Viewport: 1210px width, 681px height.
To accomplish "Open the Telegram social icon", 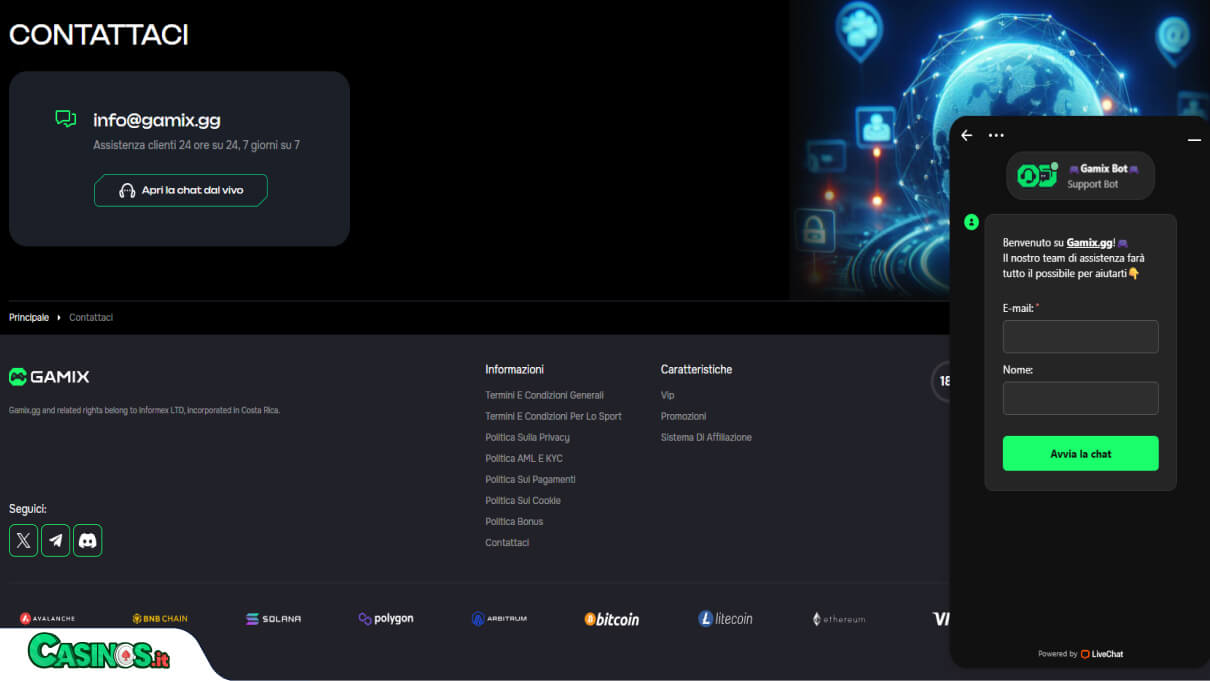I will pyautogui.click(x=56, y=541).
